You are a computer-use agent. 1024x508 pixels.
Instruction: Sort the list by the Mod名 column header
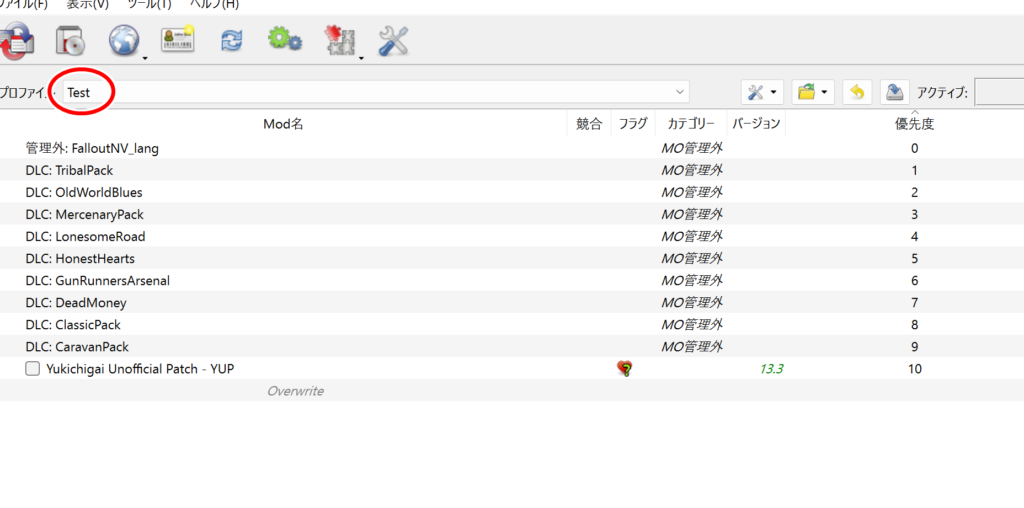(x=283, y=125)
